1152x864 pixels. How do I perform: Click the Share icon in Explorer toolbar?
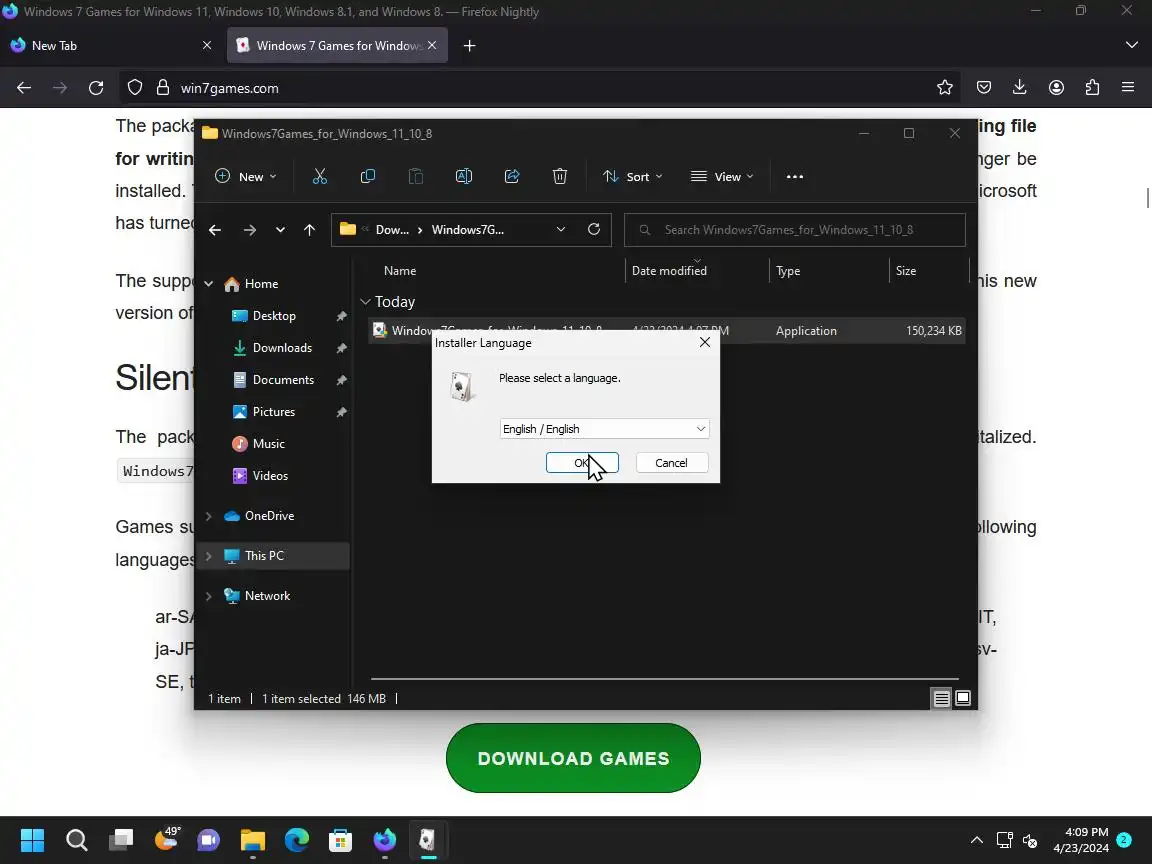512,176
